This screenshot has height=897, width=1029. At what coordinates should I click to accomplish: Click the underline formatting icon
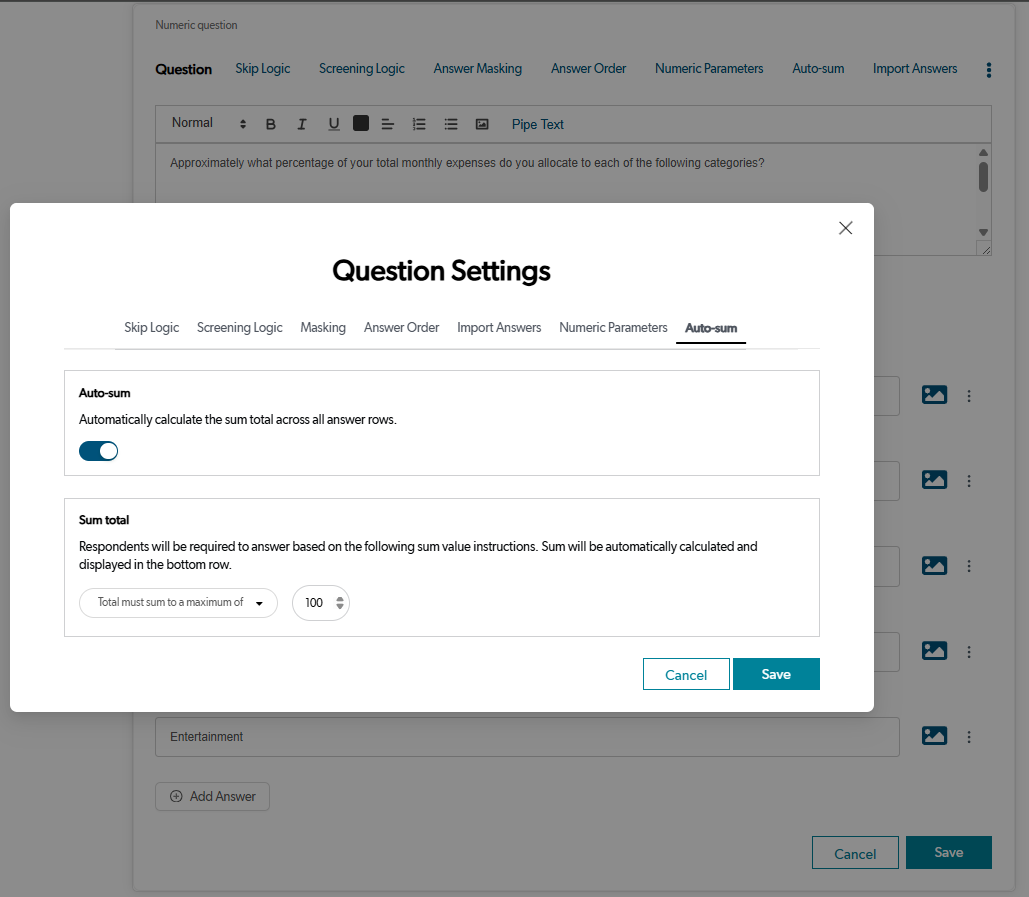coord(333,124)
